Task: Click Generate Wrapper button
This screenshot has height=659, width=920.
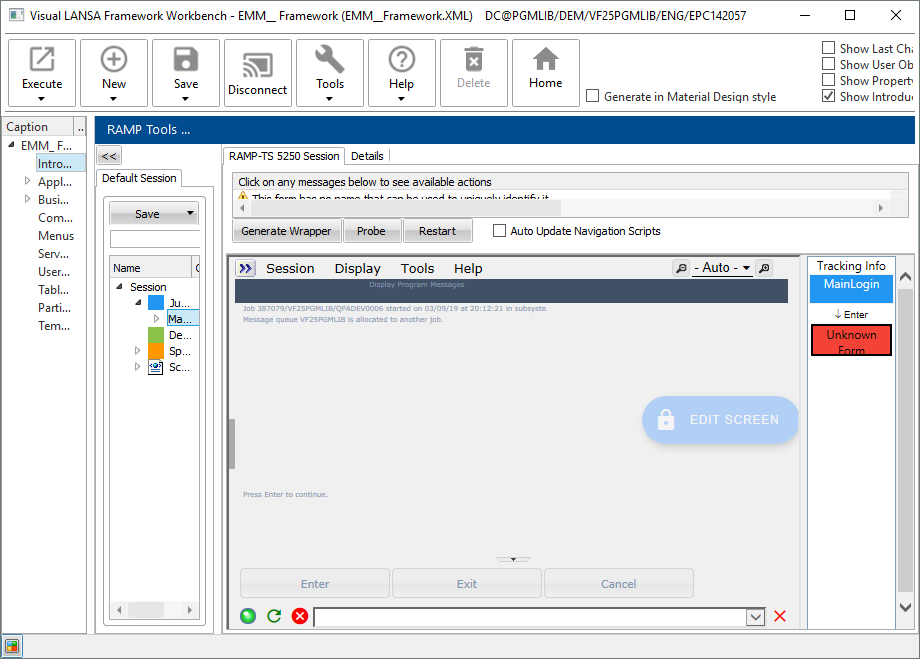Action: 286,231
